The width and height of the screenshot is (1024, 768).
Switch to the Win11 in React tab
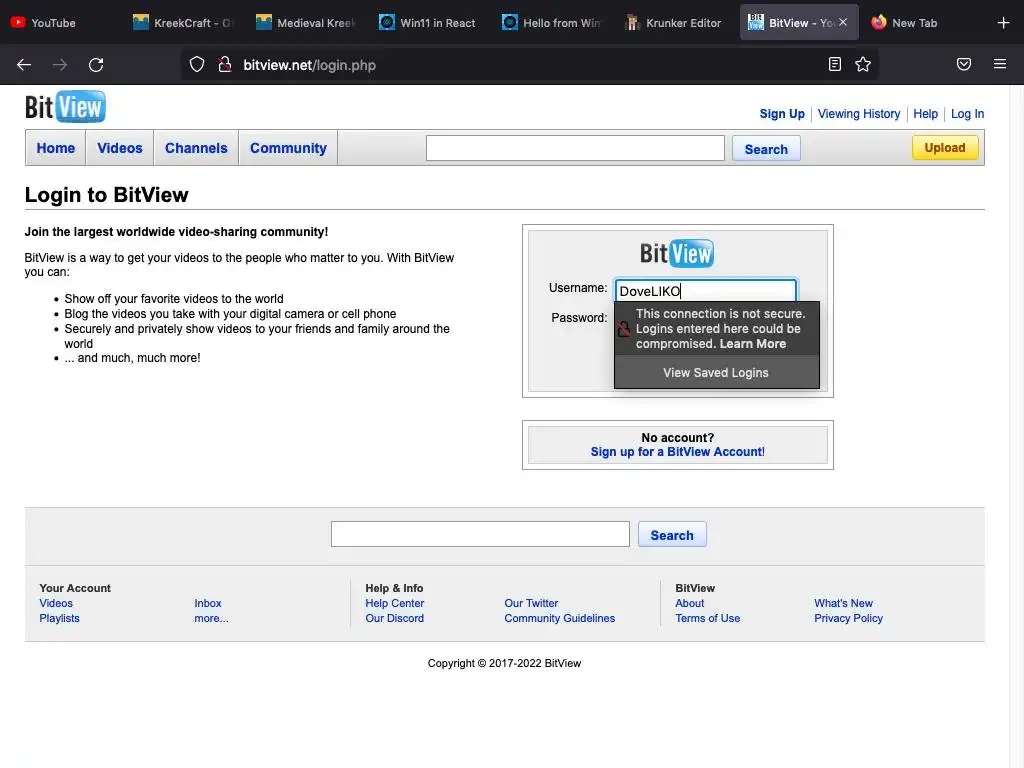point(428,23)
